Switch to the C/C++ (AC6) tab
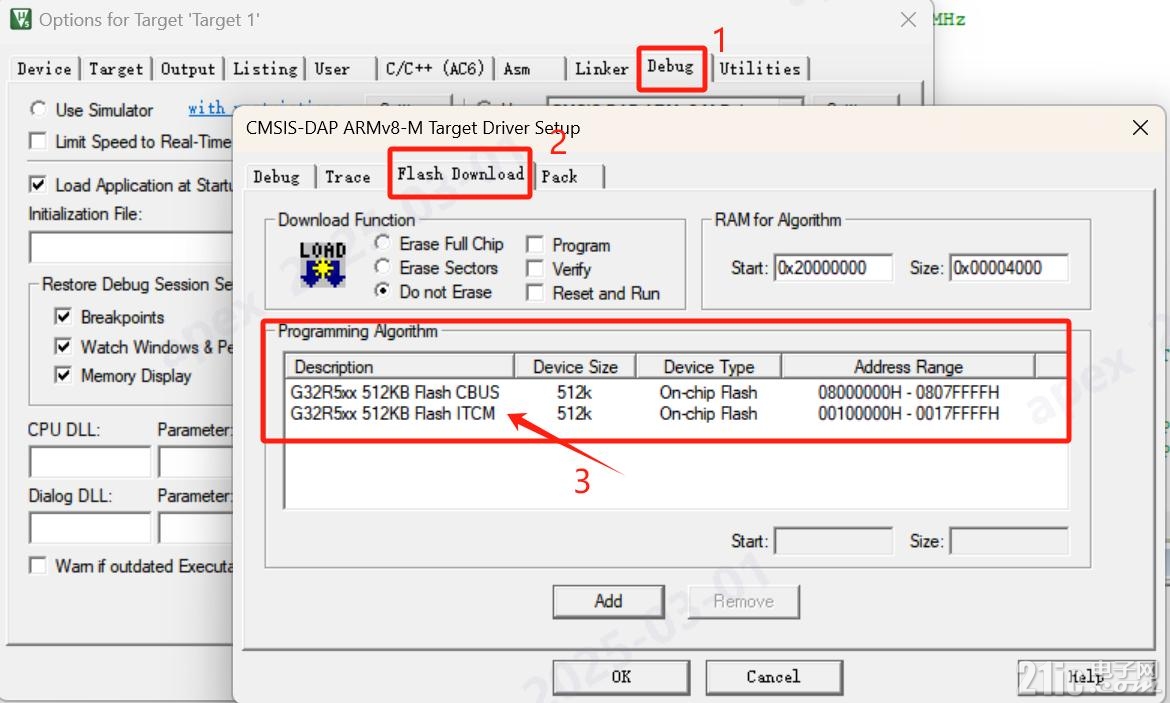 435,69
